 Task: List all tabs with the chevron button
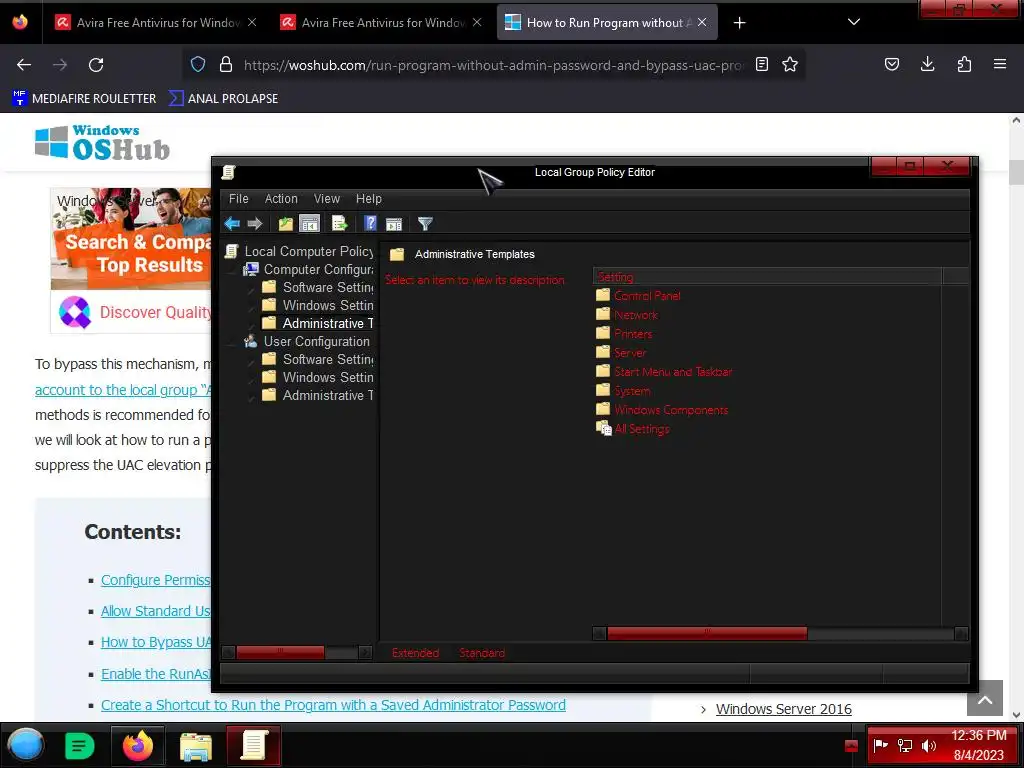pyautogui.click(x=854, y=22)
